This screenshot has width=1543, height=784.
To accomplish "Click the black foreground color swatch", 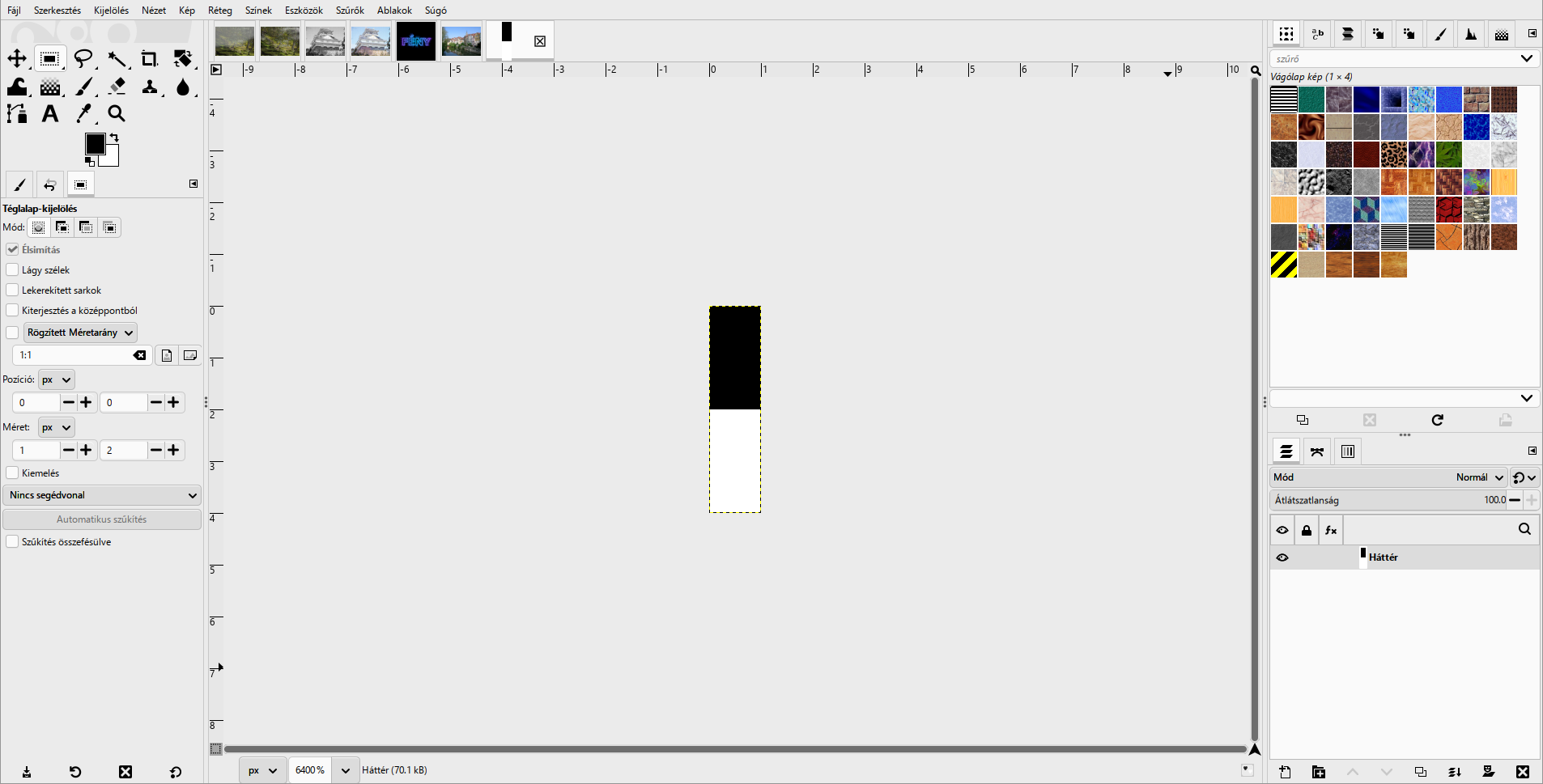I will 95,143.
